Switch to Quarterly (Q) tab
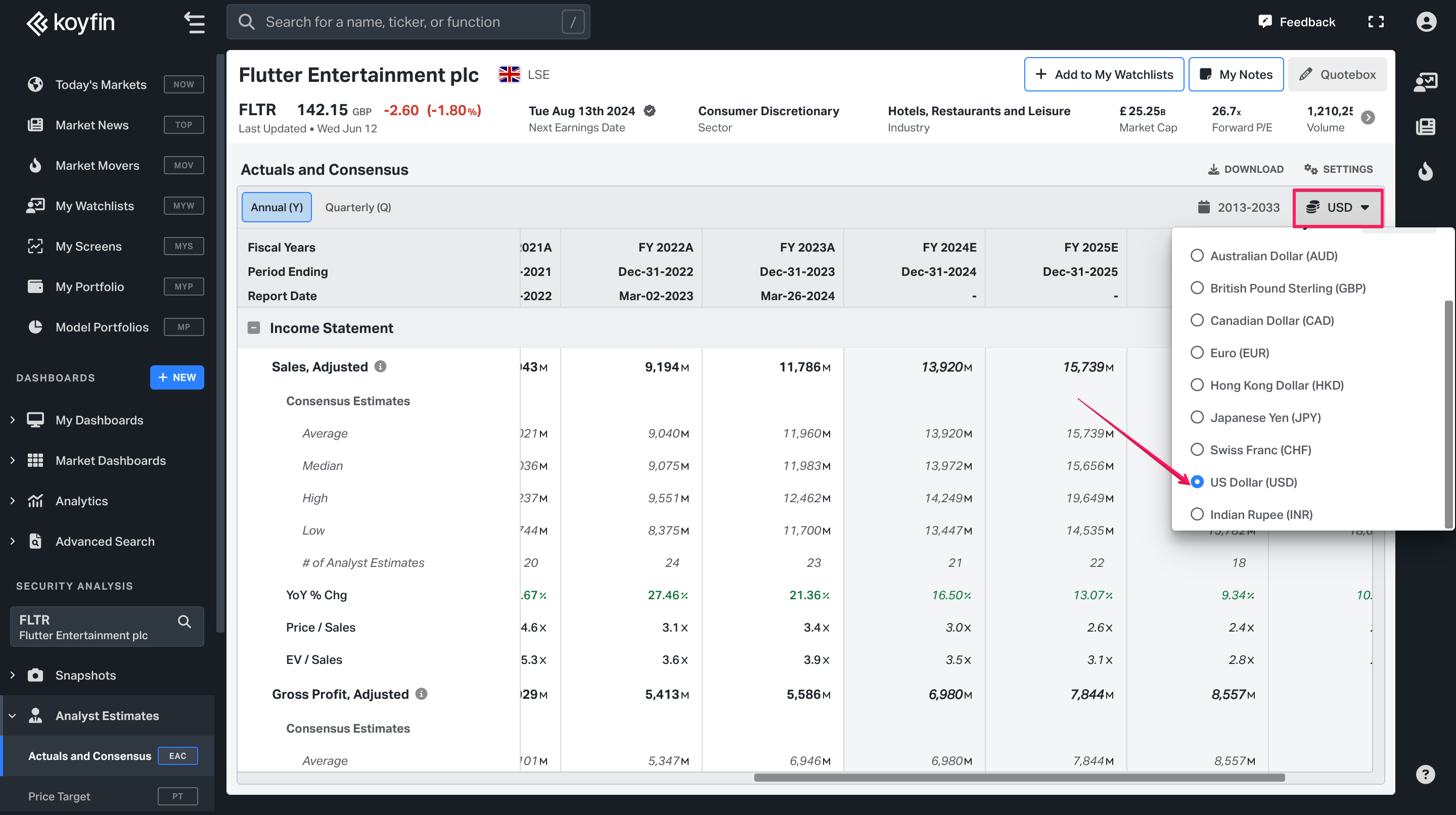Viewport: 1456px width, 815px height. pyautogui.click(x=358, y=207)
